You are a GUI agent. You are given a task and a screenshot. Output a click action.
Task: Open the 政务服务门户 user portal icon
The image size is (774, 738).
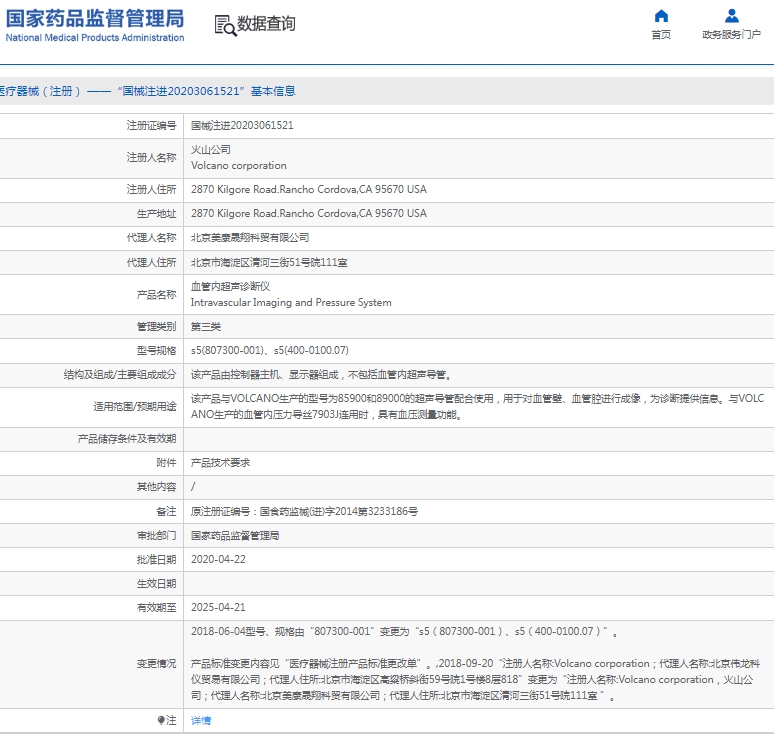click(732, 16)
